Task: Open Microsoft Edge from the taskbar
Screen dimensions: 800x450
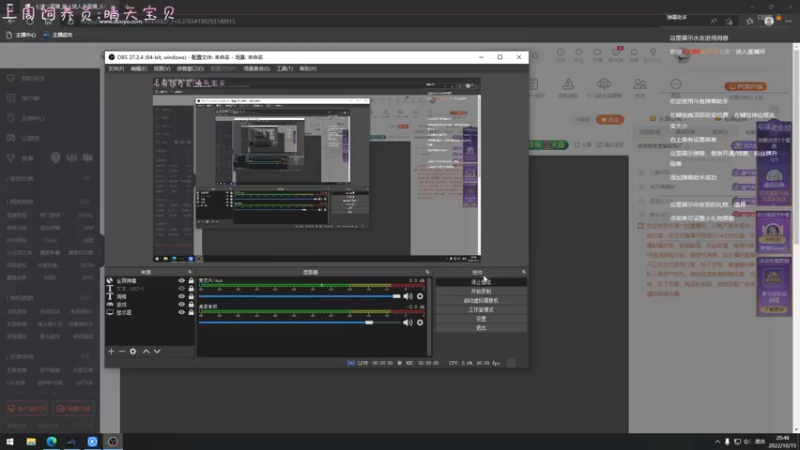Action: point(52,441)
